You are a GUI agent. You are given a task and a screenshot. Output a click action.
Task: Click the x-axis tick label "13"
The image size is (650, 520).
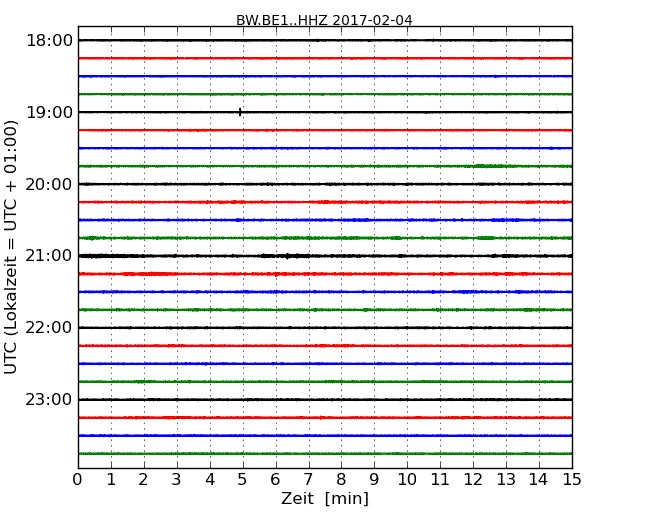coord(506,480)
